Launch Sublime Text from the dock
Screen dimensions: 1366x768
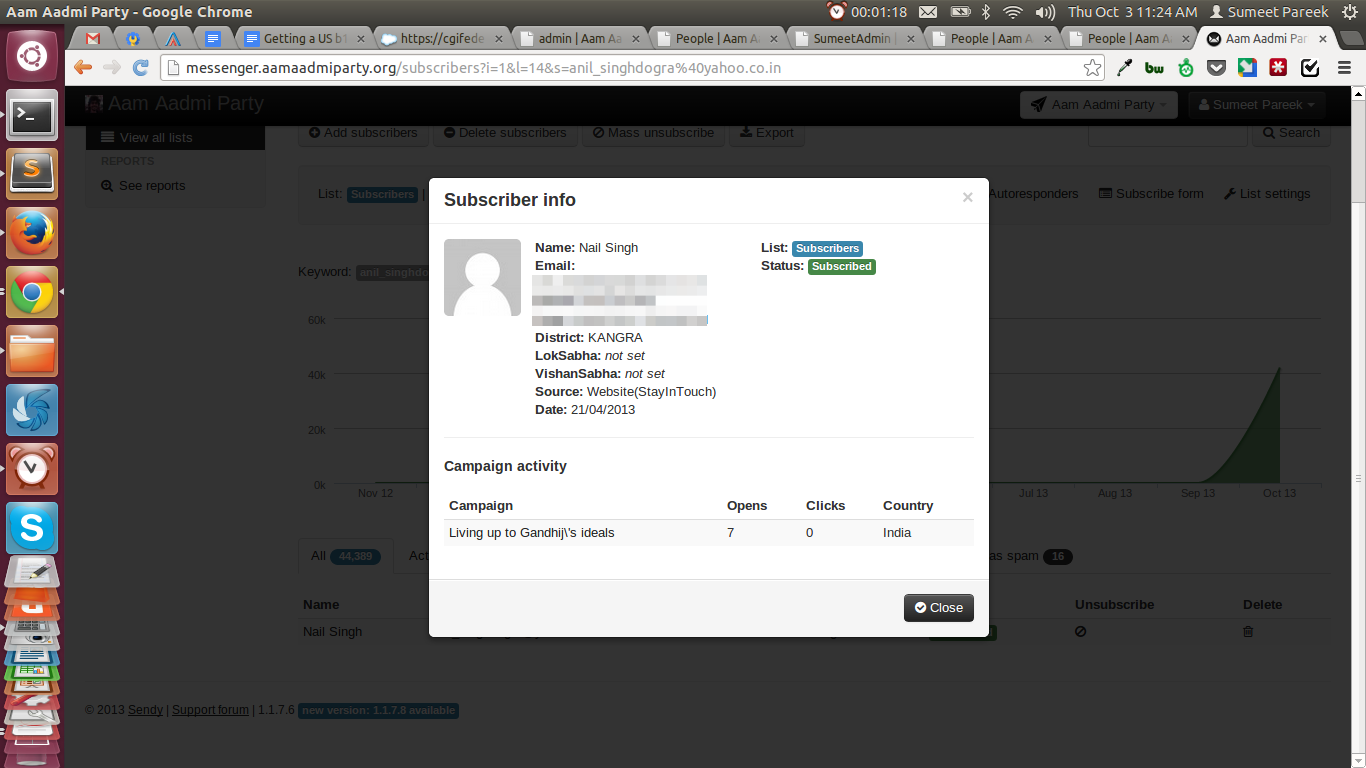(x=32, y=175)
